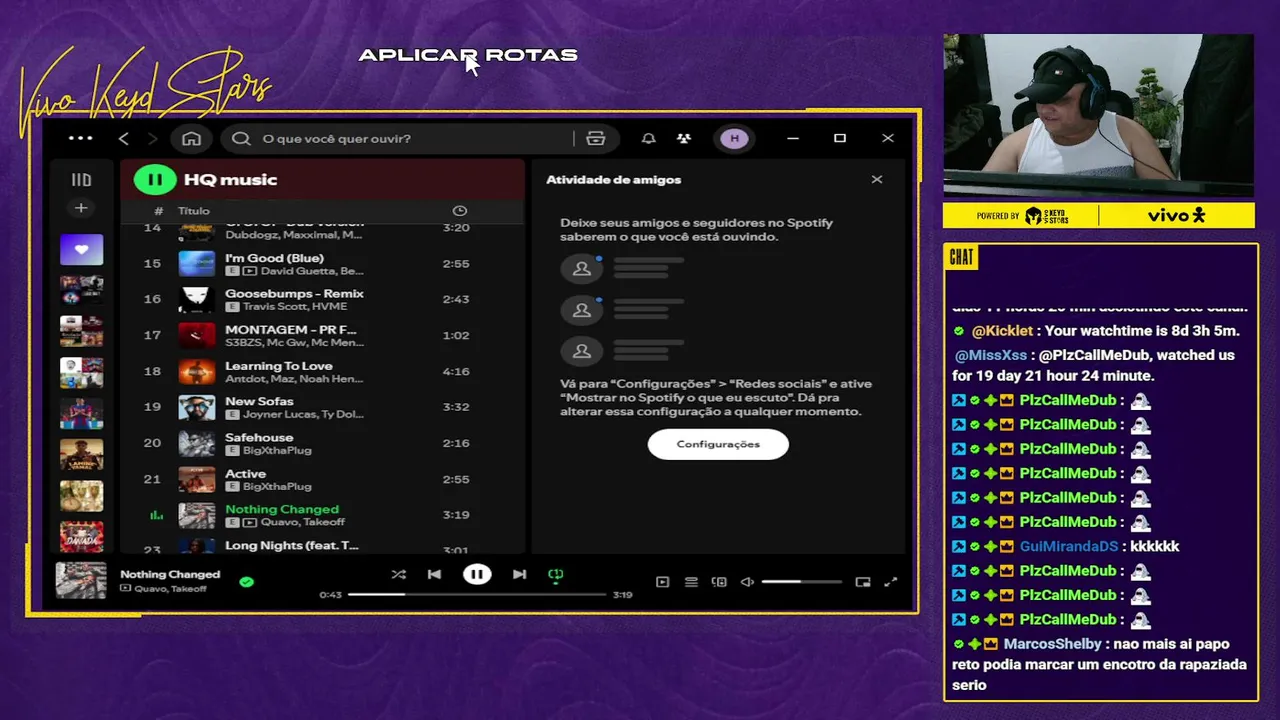The image size is (1280, 720).
Task: Sort by '# ' column header
Action: click(158, 211)
